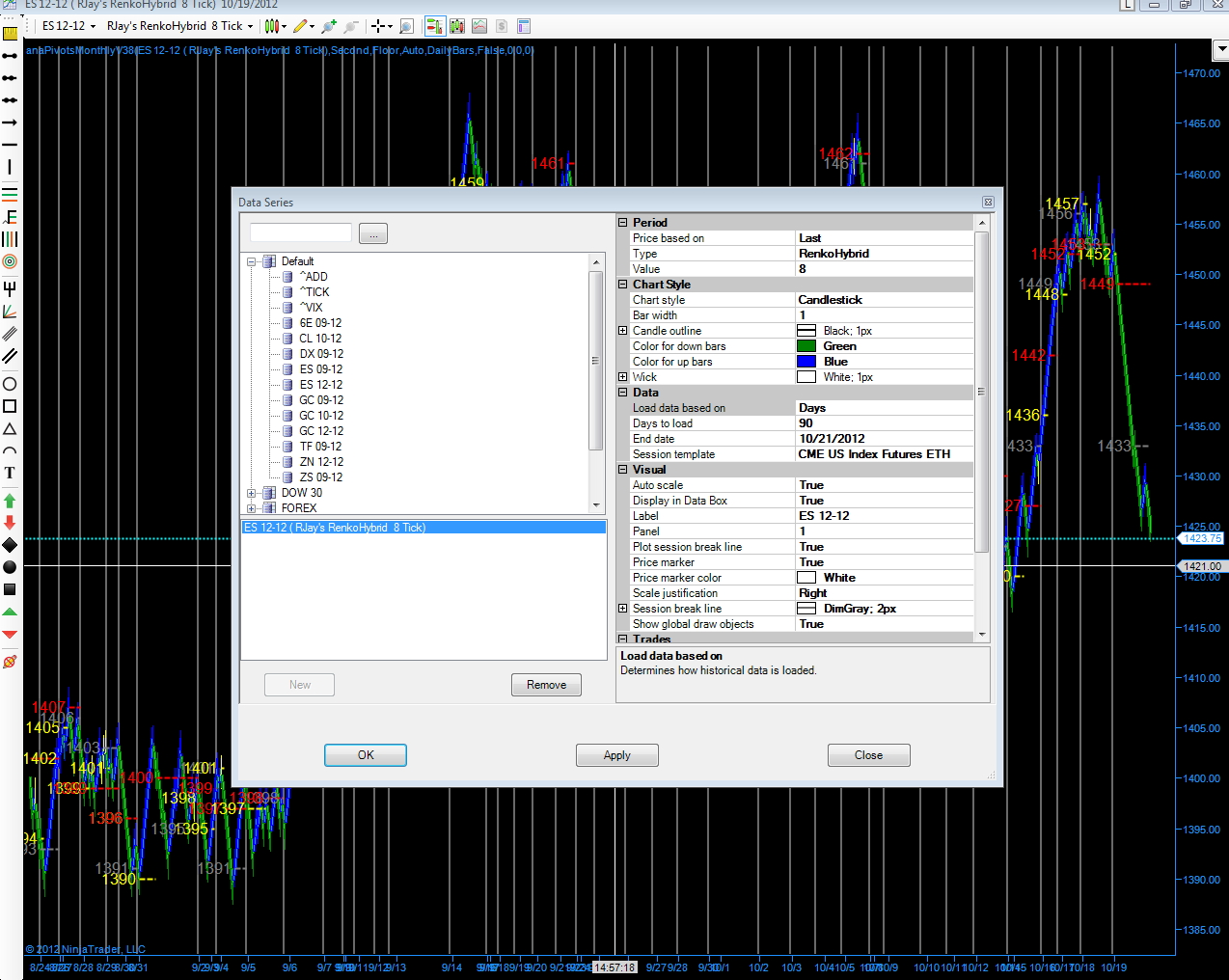The width and height of the screenshot is (1229, 980).
Task: Click the Days to load value 90
Action: pyautogui.click(x=885, y=423)
